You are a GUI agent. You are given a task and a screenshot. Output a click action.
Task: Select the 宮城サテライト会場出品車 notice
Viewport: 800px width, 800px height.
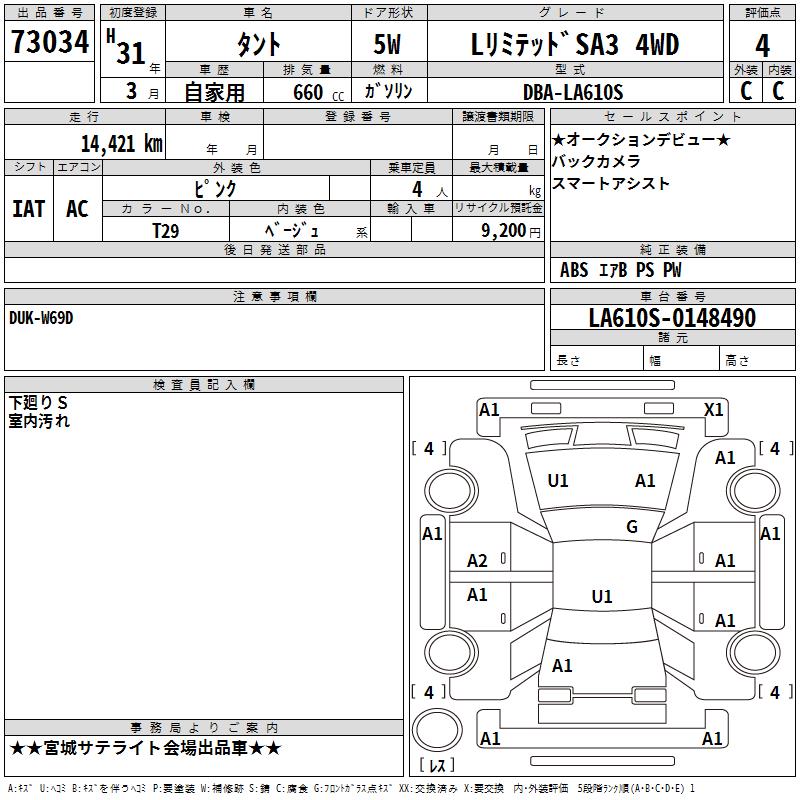pyautogui.click(x=145, y=748)
